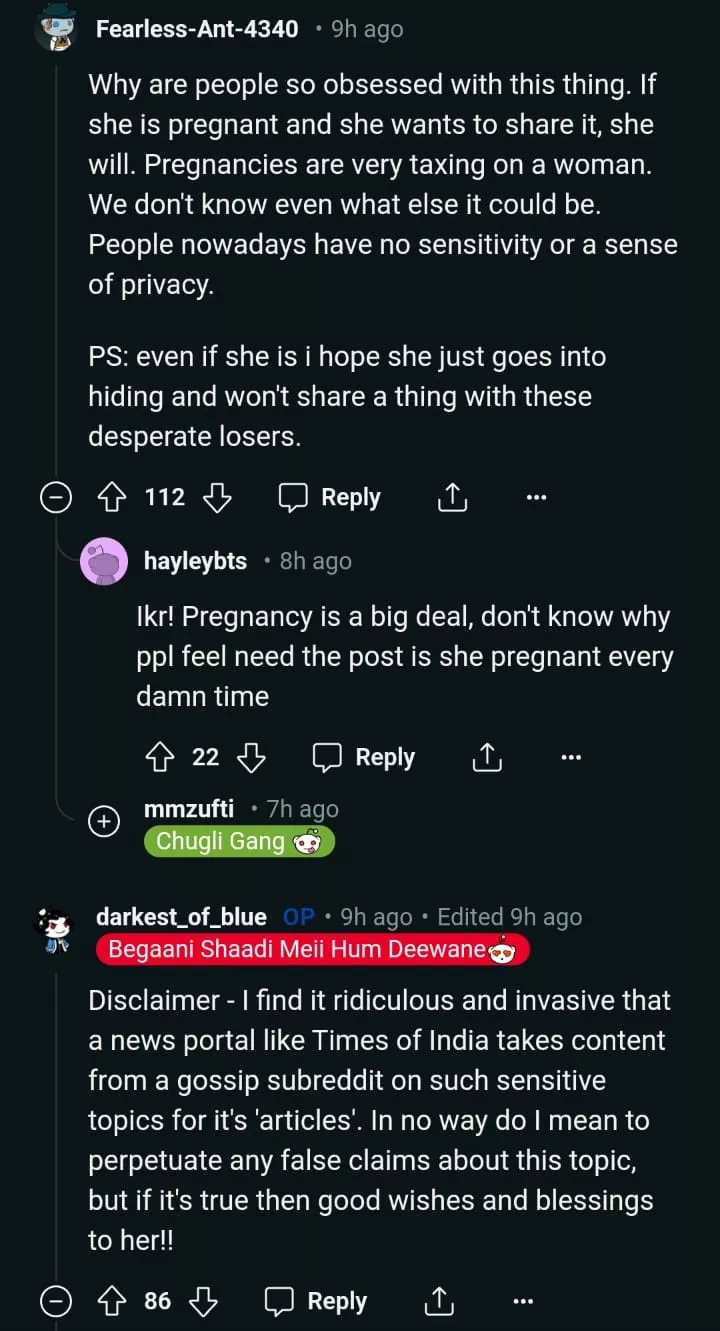
Task: Open three-dot menu on hayleybts's reply
Action: pyautogui.click(x=571, y=758)
